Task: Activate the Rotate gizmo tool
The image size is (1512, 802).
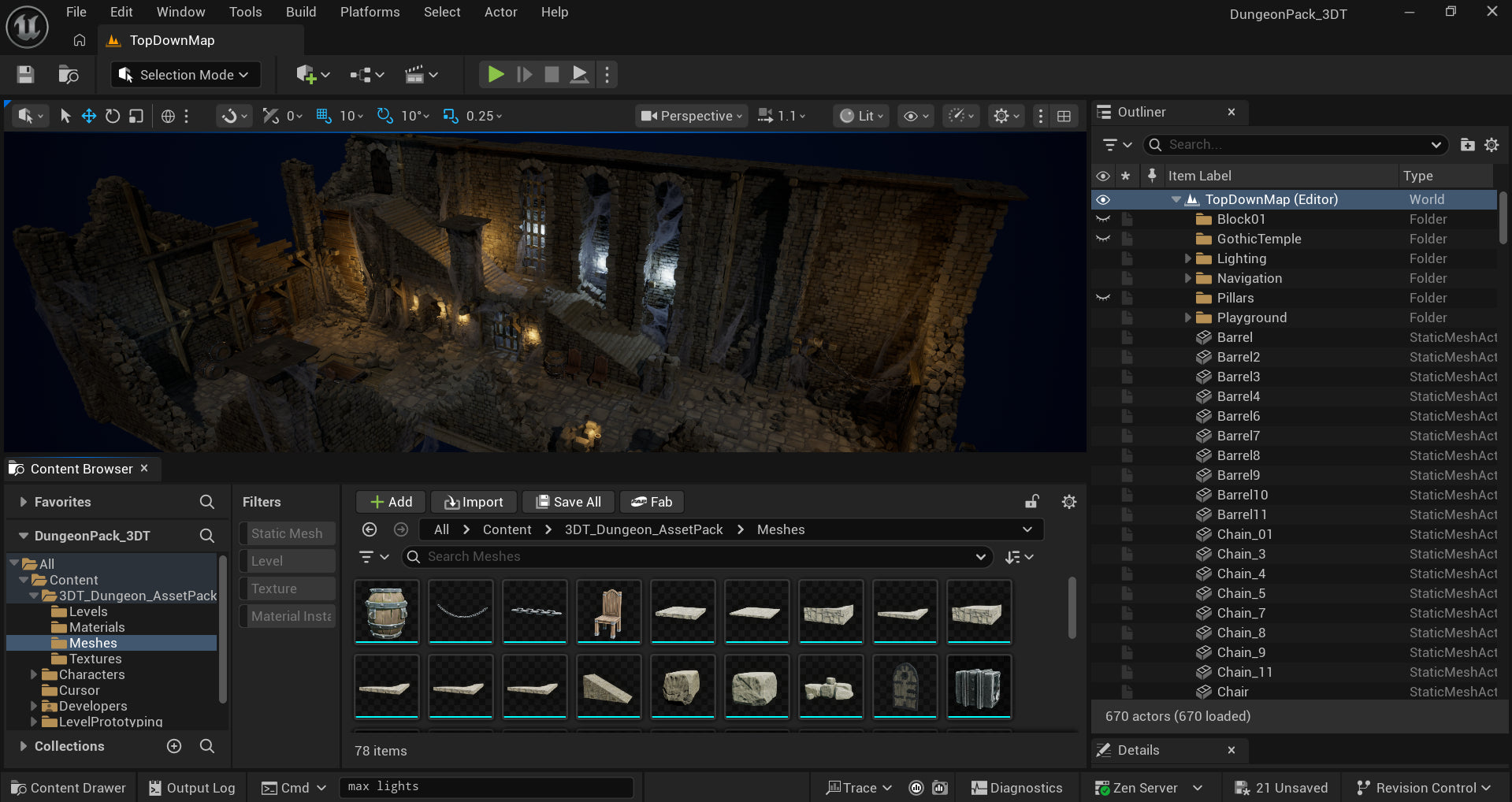Action: (113, 116)
